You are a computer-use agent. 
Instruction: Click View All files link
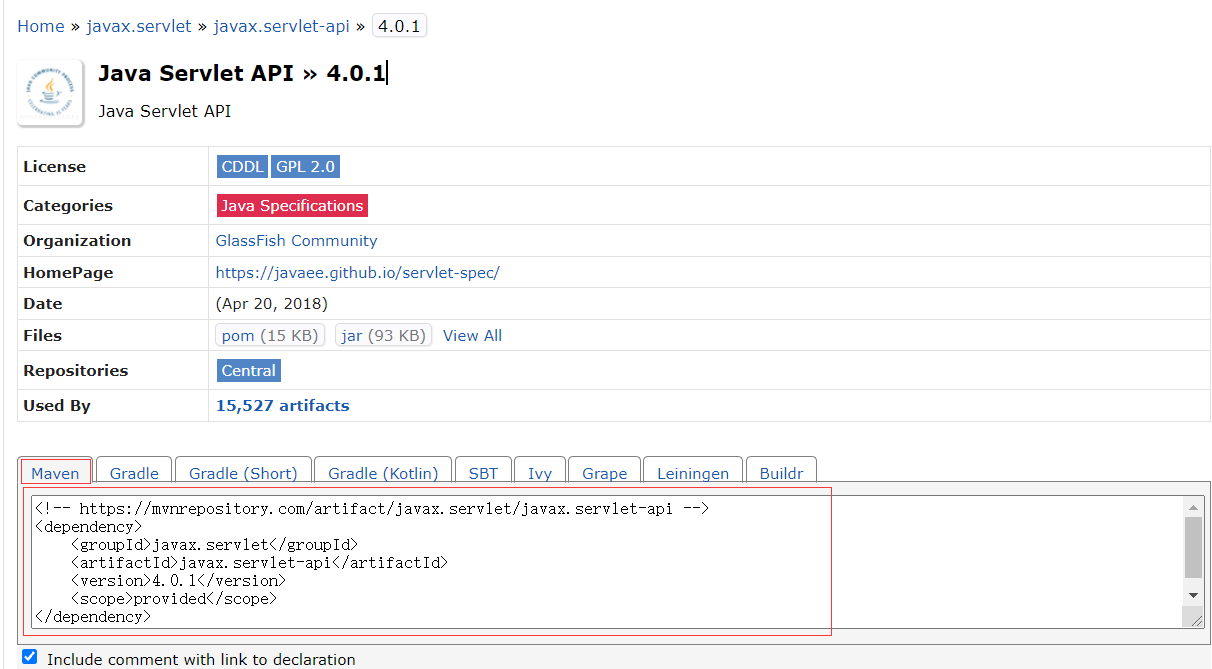tap(472, 336)
